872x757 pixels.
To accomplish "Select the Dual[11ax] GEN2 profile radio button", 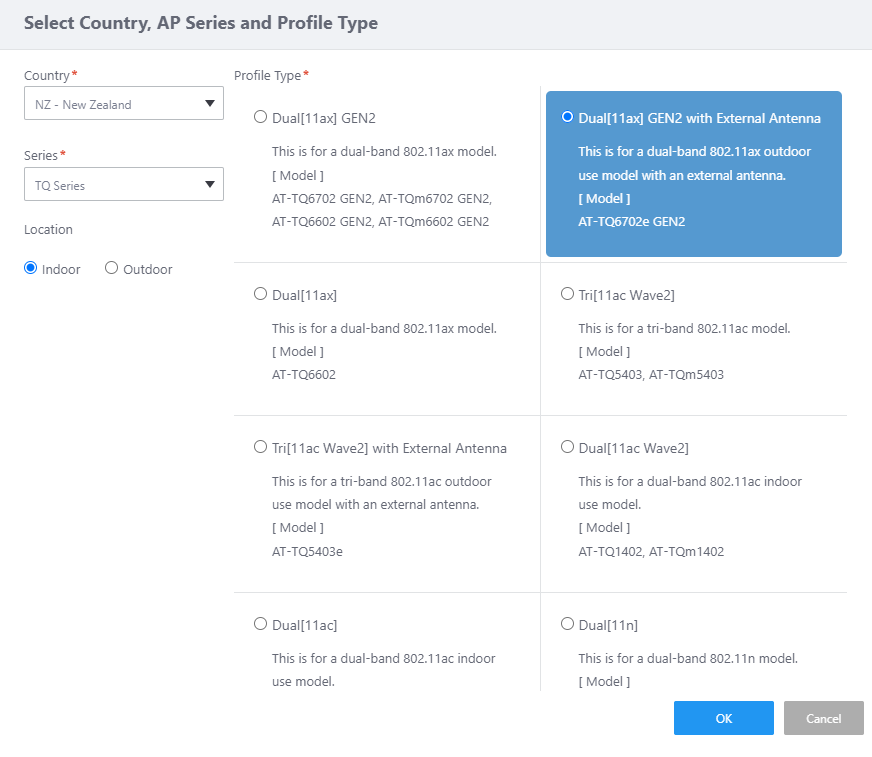I will point(261,117).
